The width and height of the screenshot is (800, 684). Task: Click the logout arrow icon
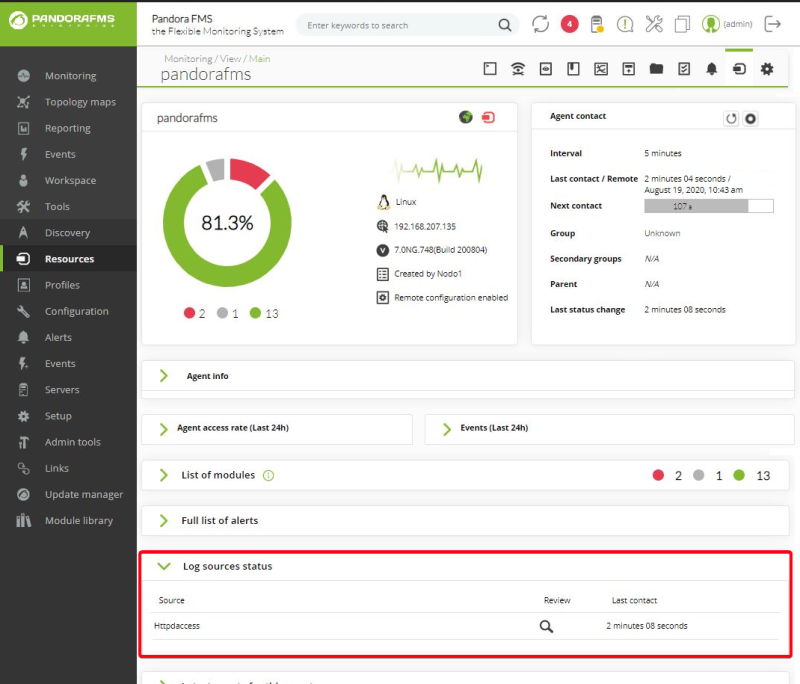[772, 24]
